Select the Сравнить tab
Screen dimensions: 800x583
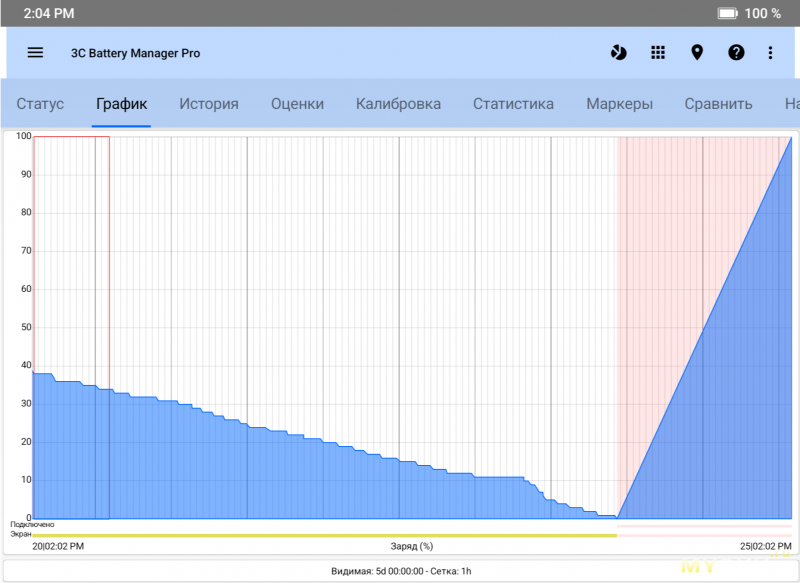coord(718,104)
